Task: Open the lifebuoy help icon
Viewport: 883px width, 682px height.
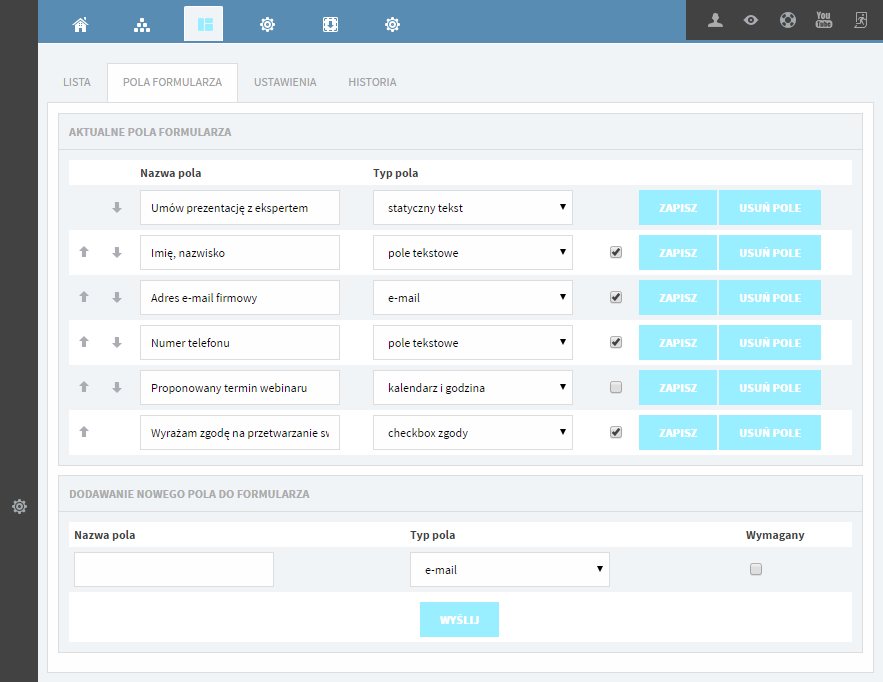Action: coord(788,20)
